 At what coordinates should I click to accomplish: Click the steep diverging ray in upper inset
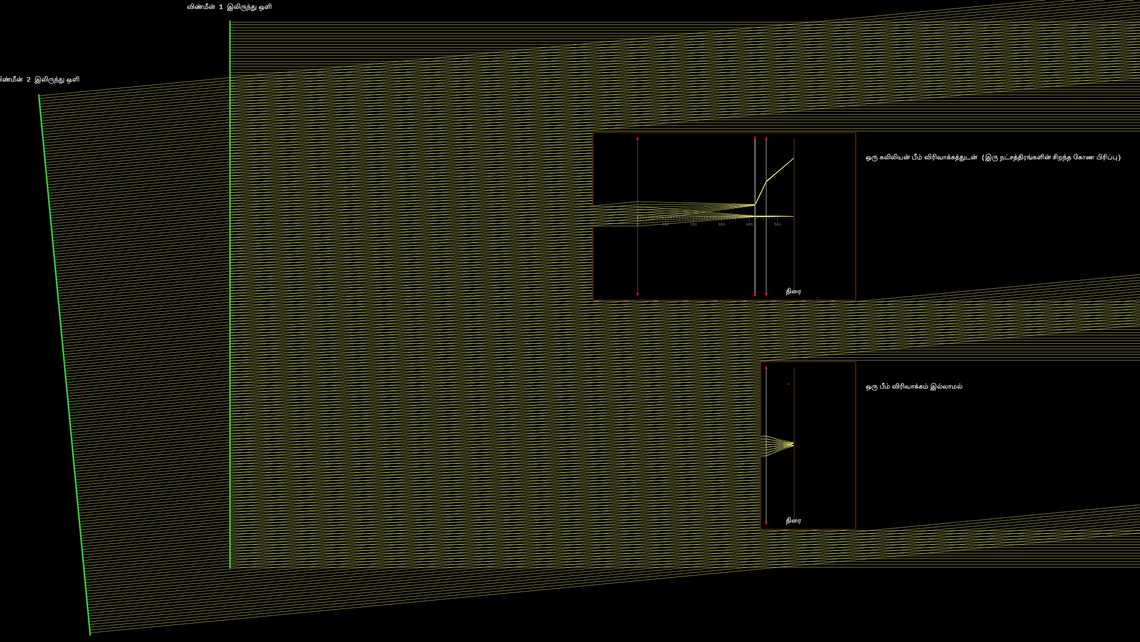point(780,170)
